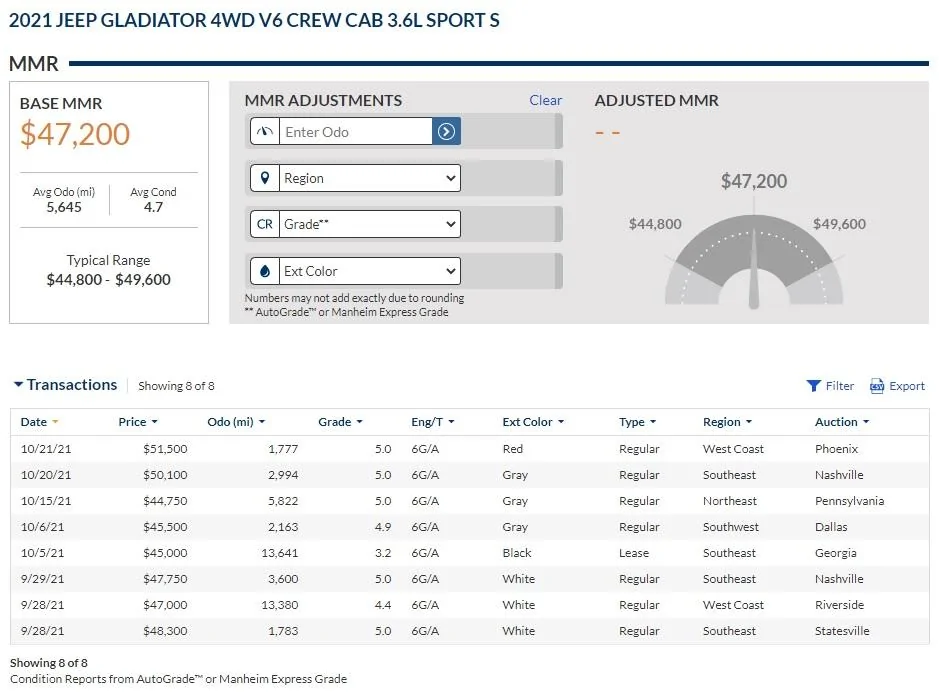Click the 4.4 grade cell

[383, 605]
